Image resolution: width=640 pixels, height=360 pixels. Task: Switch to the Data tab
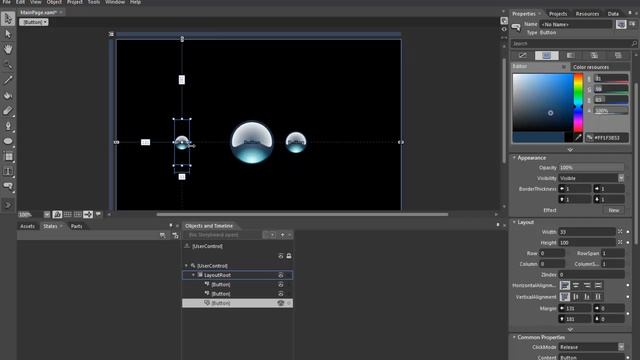click(613, 13)
